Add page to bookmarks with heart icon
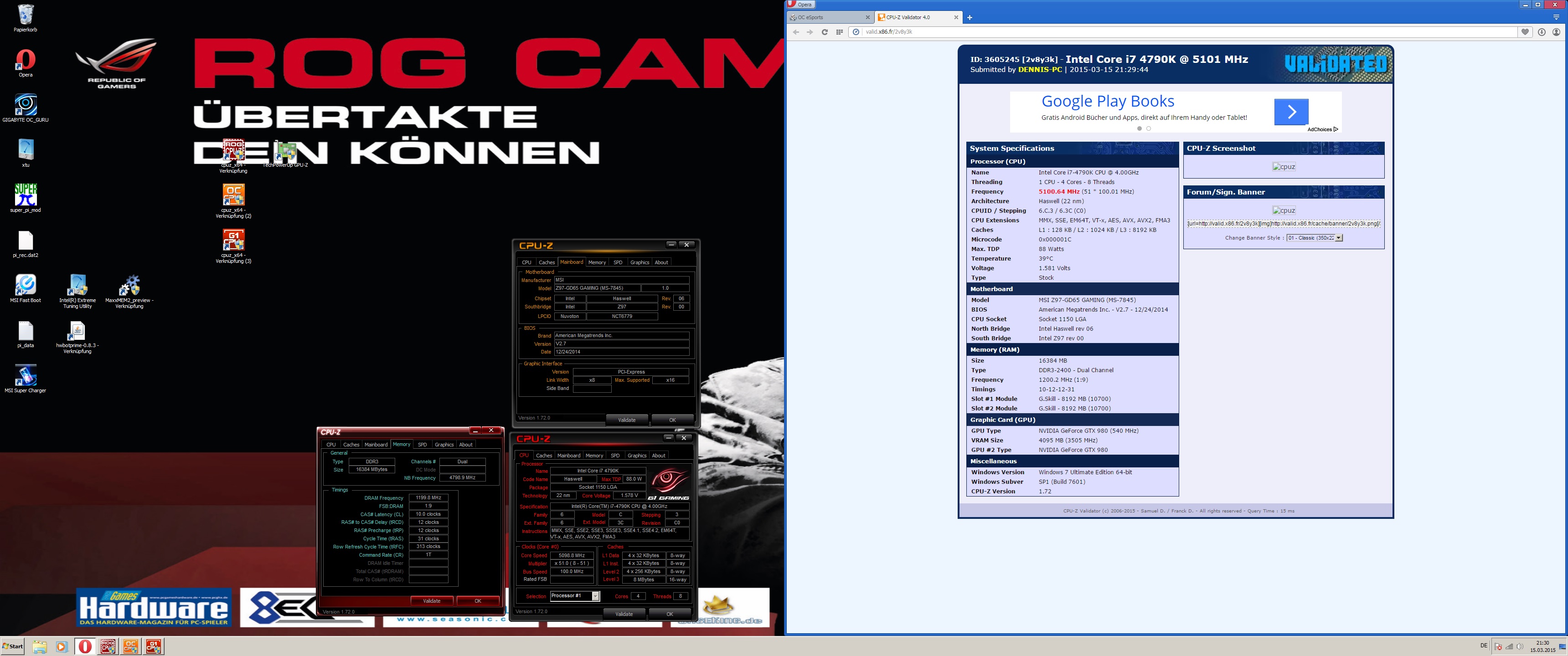Image resolution: width=1568 pixels, height=656 pixels. [1525, 32]
